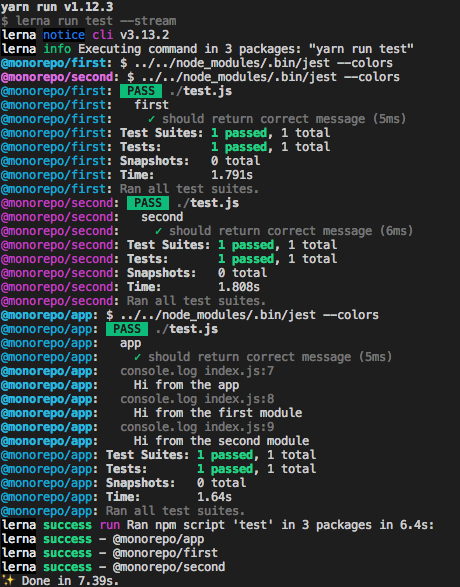Screen dimensions: 460x587
Task: Click 'Hi from the second module' output
Action: (221, 441)
